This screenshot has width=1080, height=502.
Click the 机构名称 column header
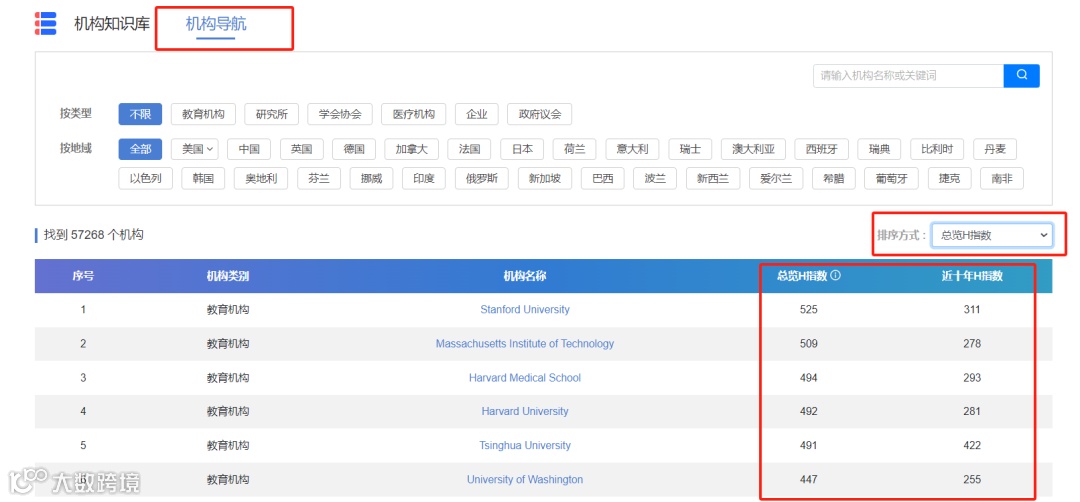point(525,276)
